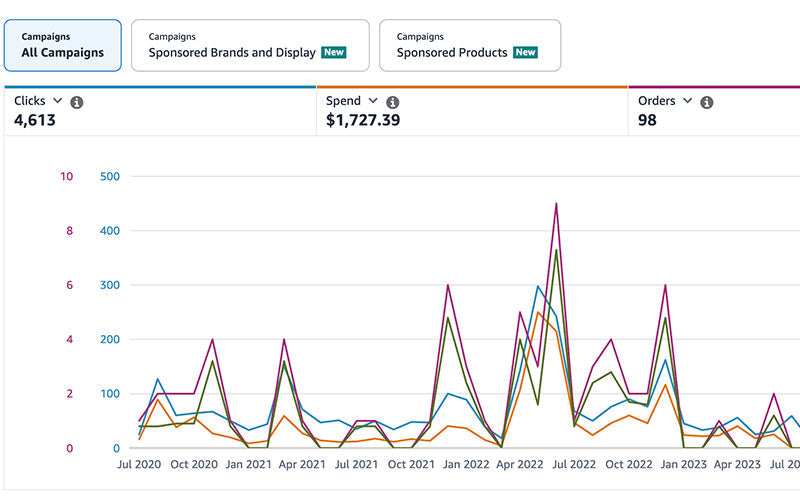Click the 4,613 clicks total value
The width and height of the screenshot is (800, 500).
click(x=35, y=121)
